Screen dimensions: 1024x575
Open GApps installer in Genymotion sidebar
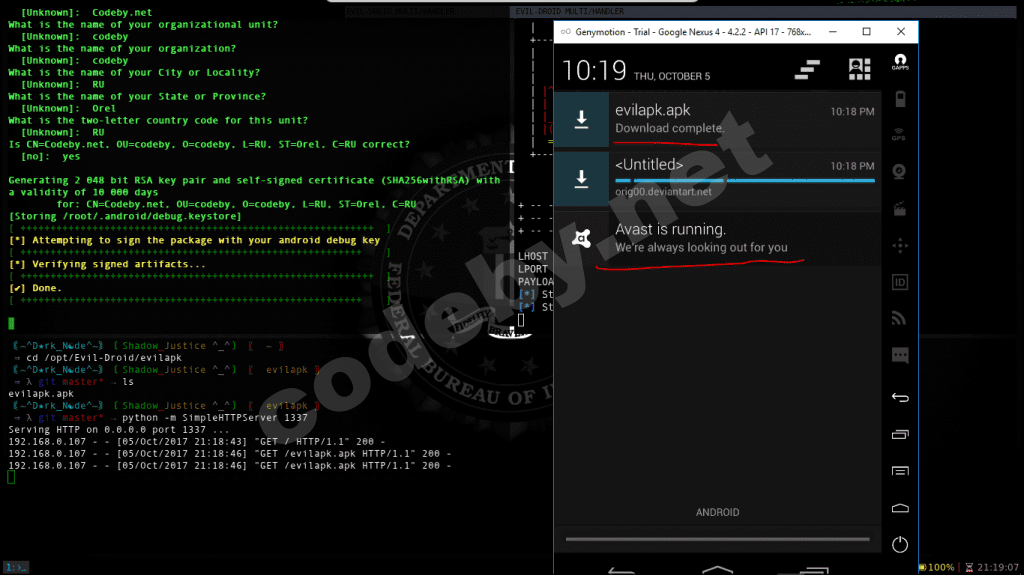pos(900,62)
